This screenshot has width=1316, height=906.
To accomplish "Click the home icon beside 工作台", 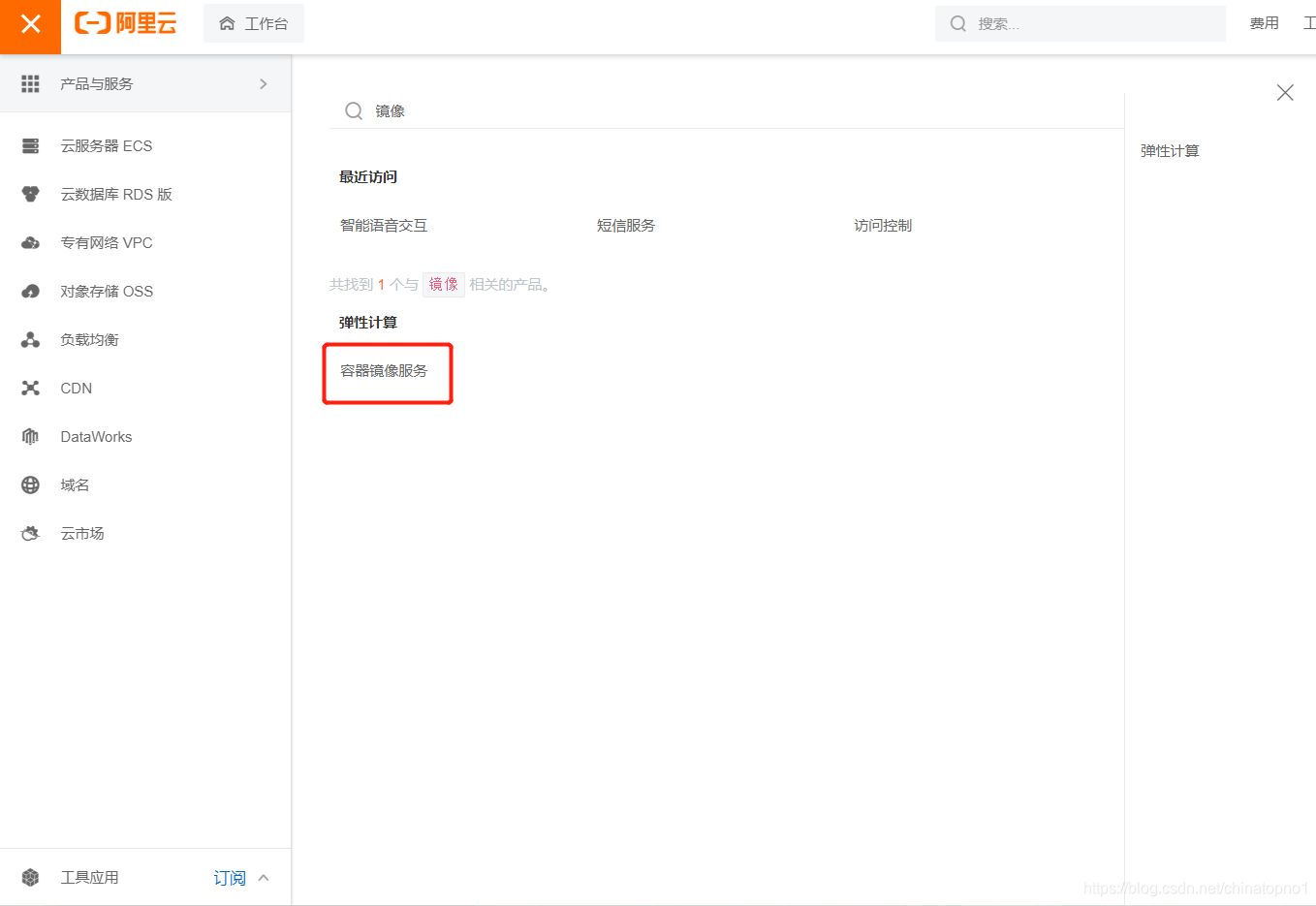I will tap(227, 23).
